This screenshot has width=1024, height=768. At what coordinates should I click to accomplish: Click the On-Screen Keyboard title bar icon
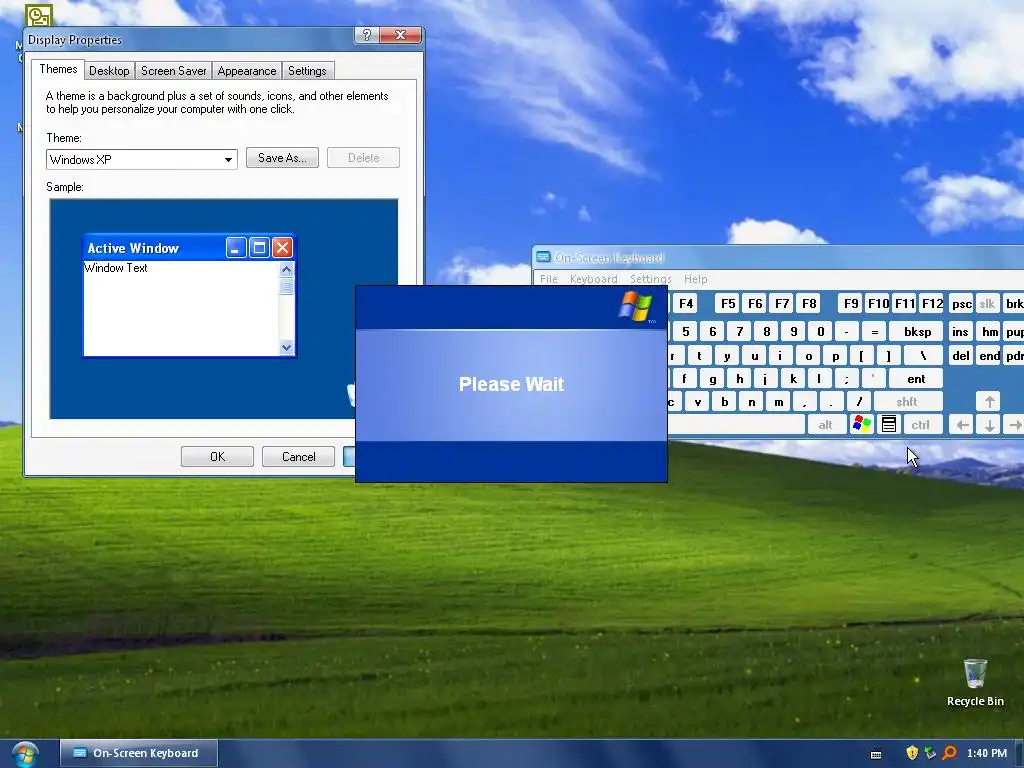[x=543, y=257]
